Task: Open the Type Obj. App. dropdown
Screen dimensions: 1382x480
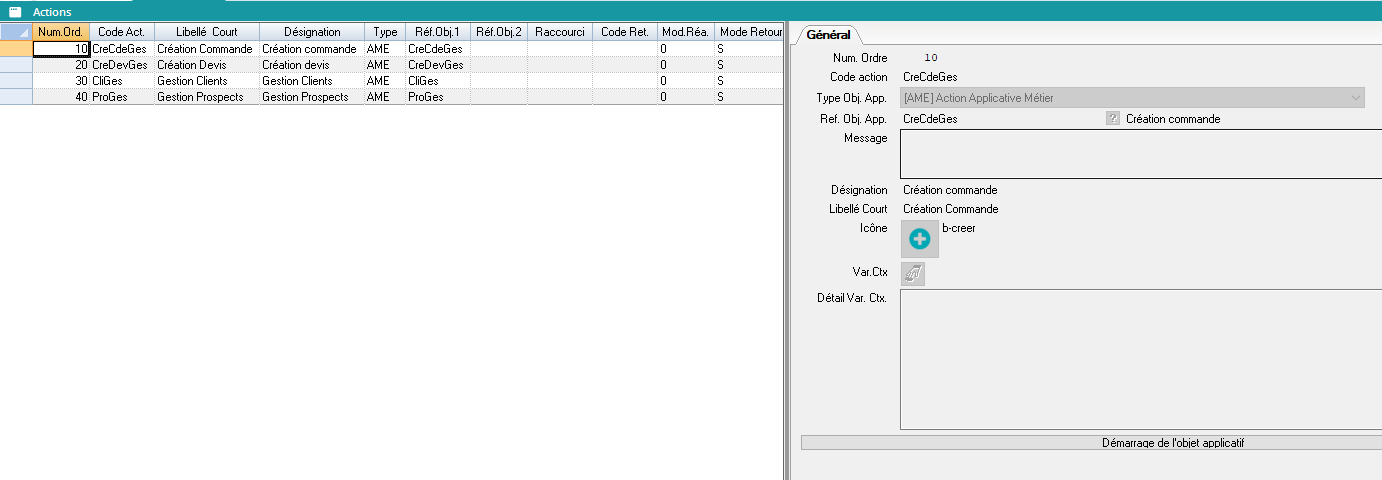Action: [x=1132, y=98]
